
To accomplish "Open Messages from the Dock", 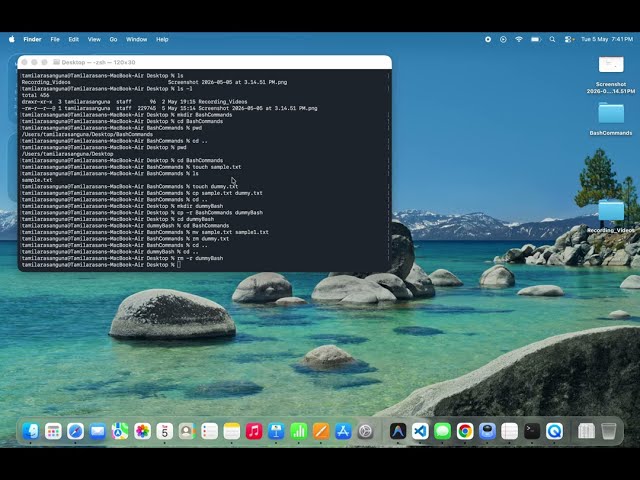I will click(x=442, y=431).
